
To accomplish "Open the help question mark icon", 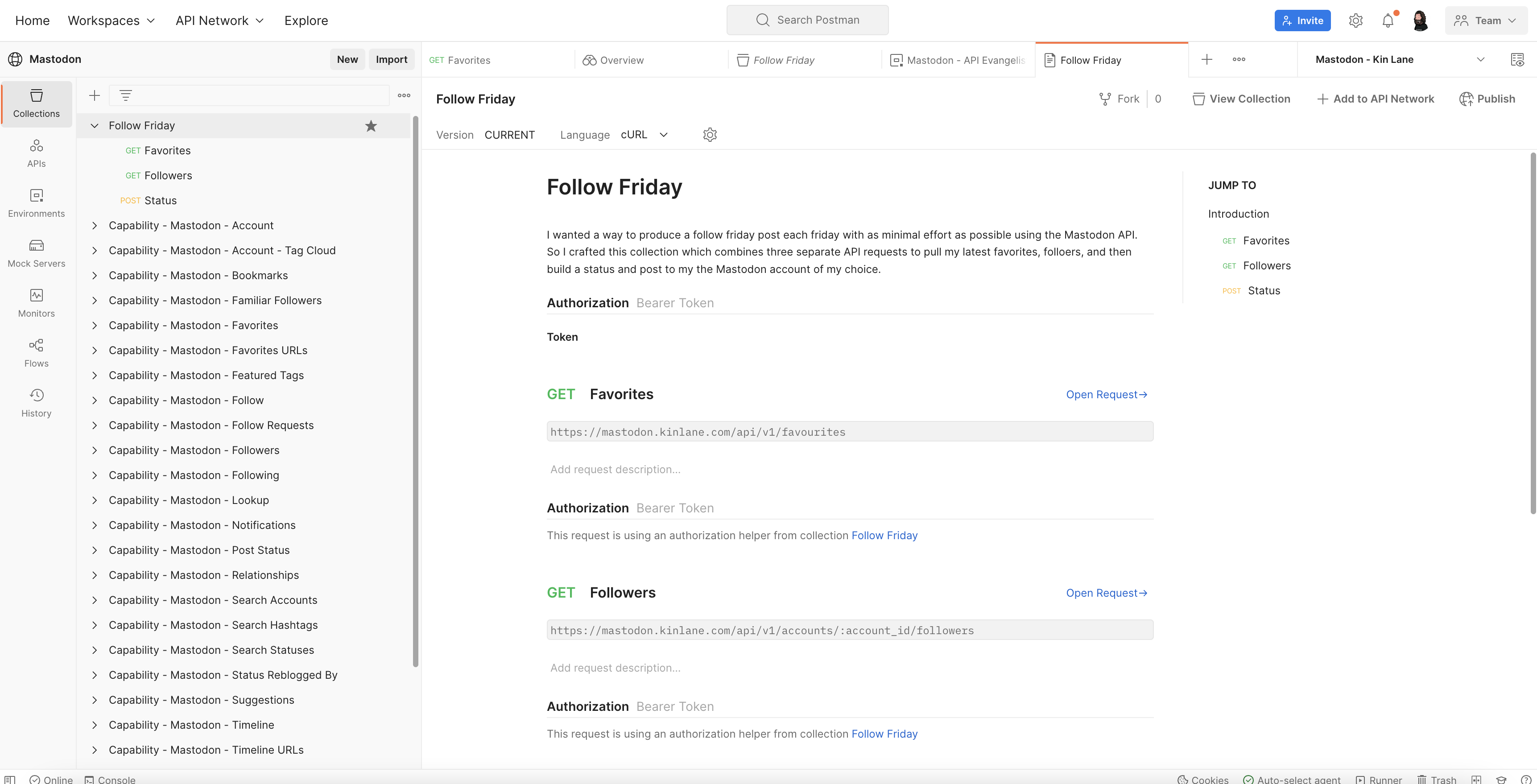I will pyautogui.click(x=1526, y=779).
